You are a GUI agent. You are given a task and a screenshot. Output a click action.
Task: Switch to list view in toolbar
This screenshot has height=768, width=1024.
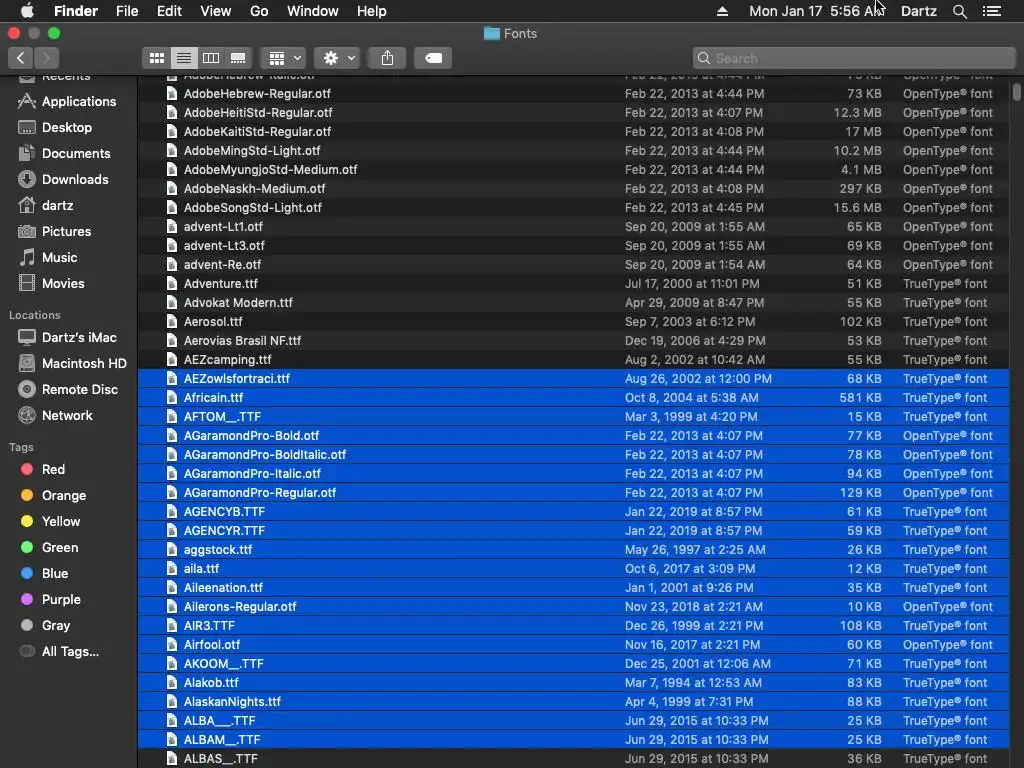pos(184,58)
